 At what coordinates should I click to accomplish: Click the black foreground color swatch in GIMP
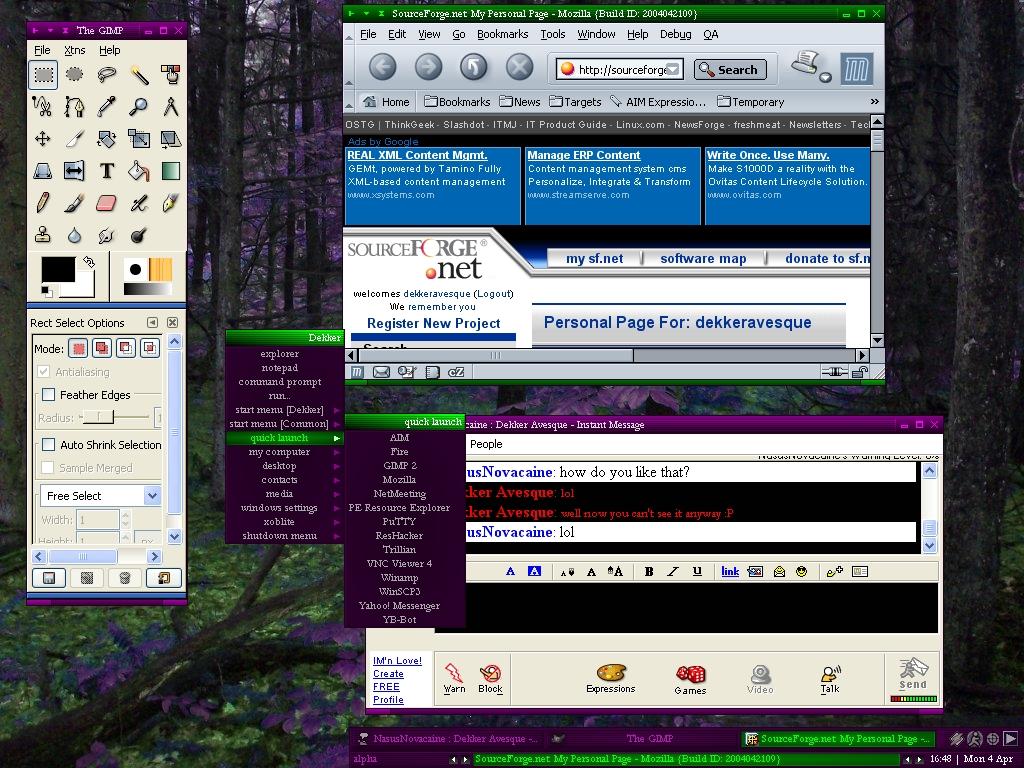[x=58, y=268]
